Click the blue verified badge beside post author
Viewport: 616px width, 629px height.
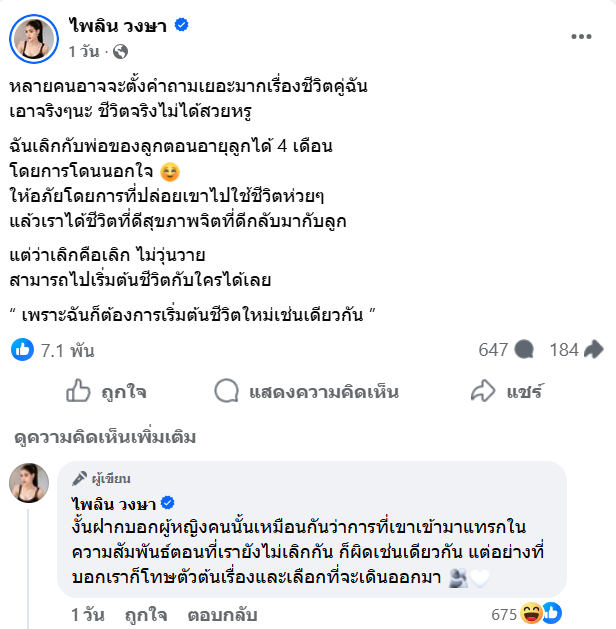pyautogui.click(x=181, y=25)
